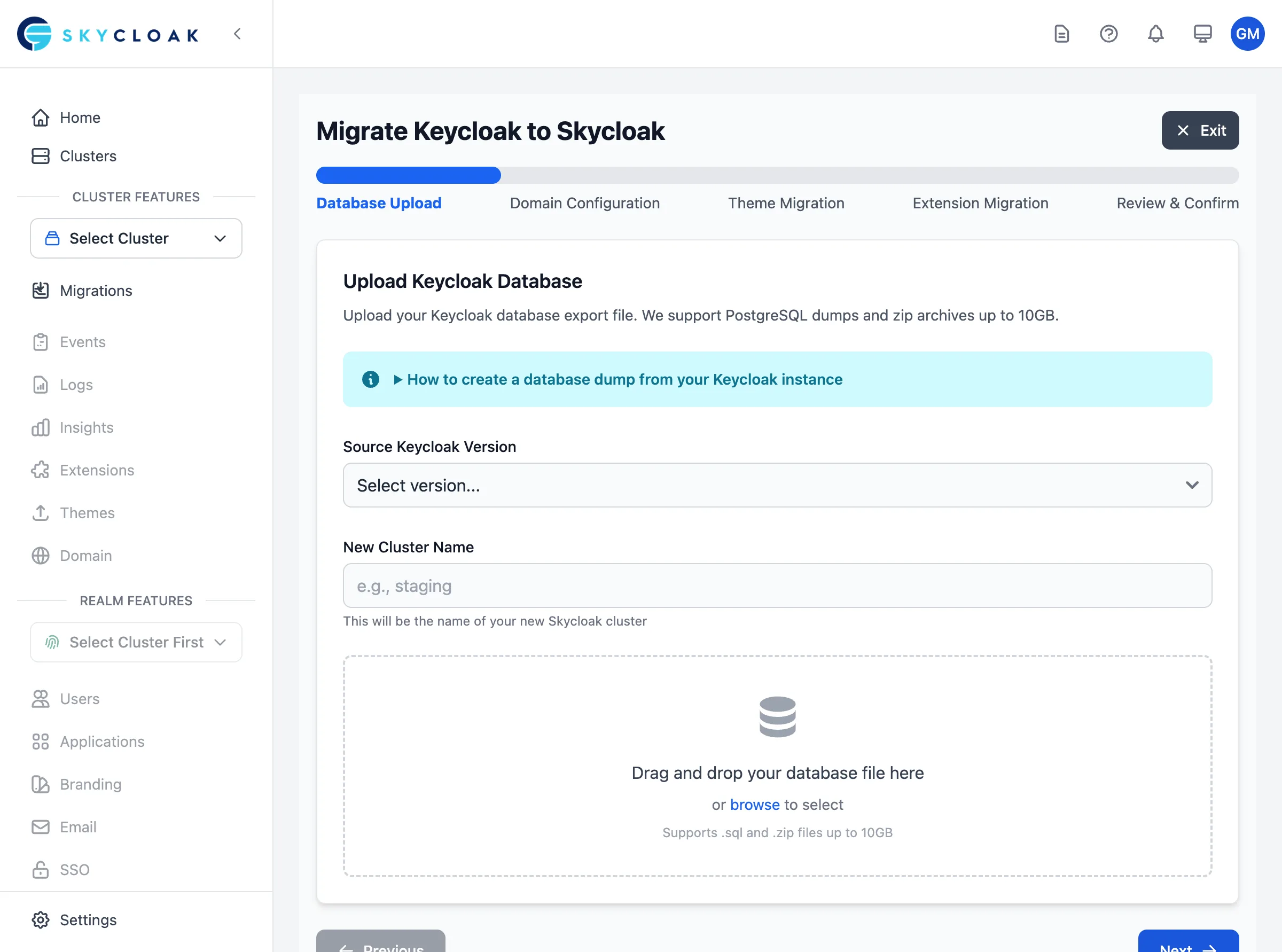
Task: Open the Source Keycloak Version dropdown
Action: coord(777,485)
